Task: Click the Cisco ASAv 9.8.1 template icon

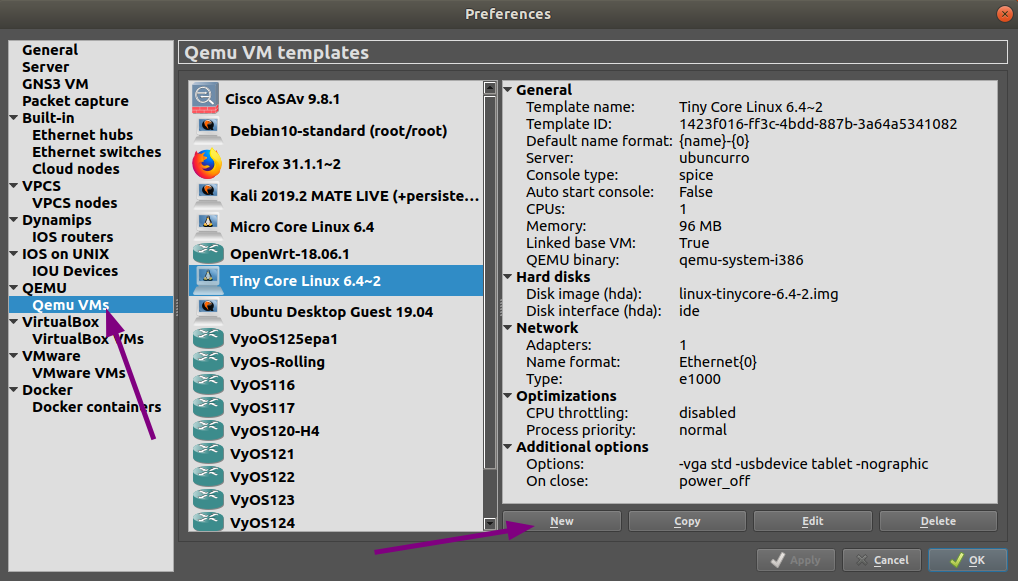Action: (206, 97)
